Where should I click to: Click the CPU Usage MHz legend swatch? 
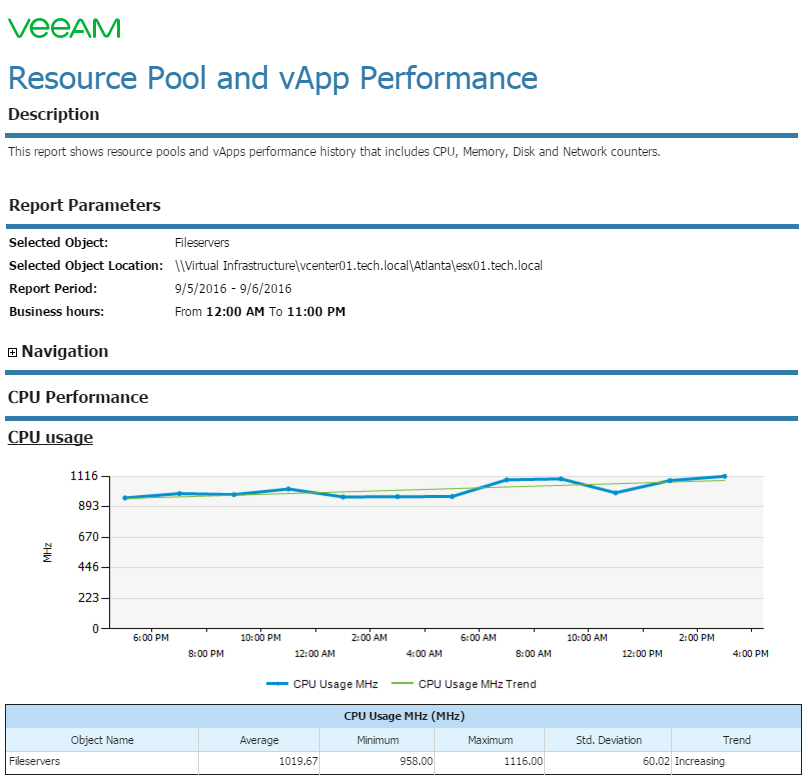[x=277, y=684]
